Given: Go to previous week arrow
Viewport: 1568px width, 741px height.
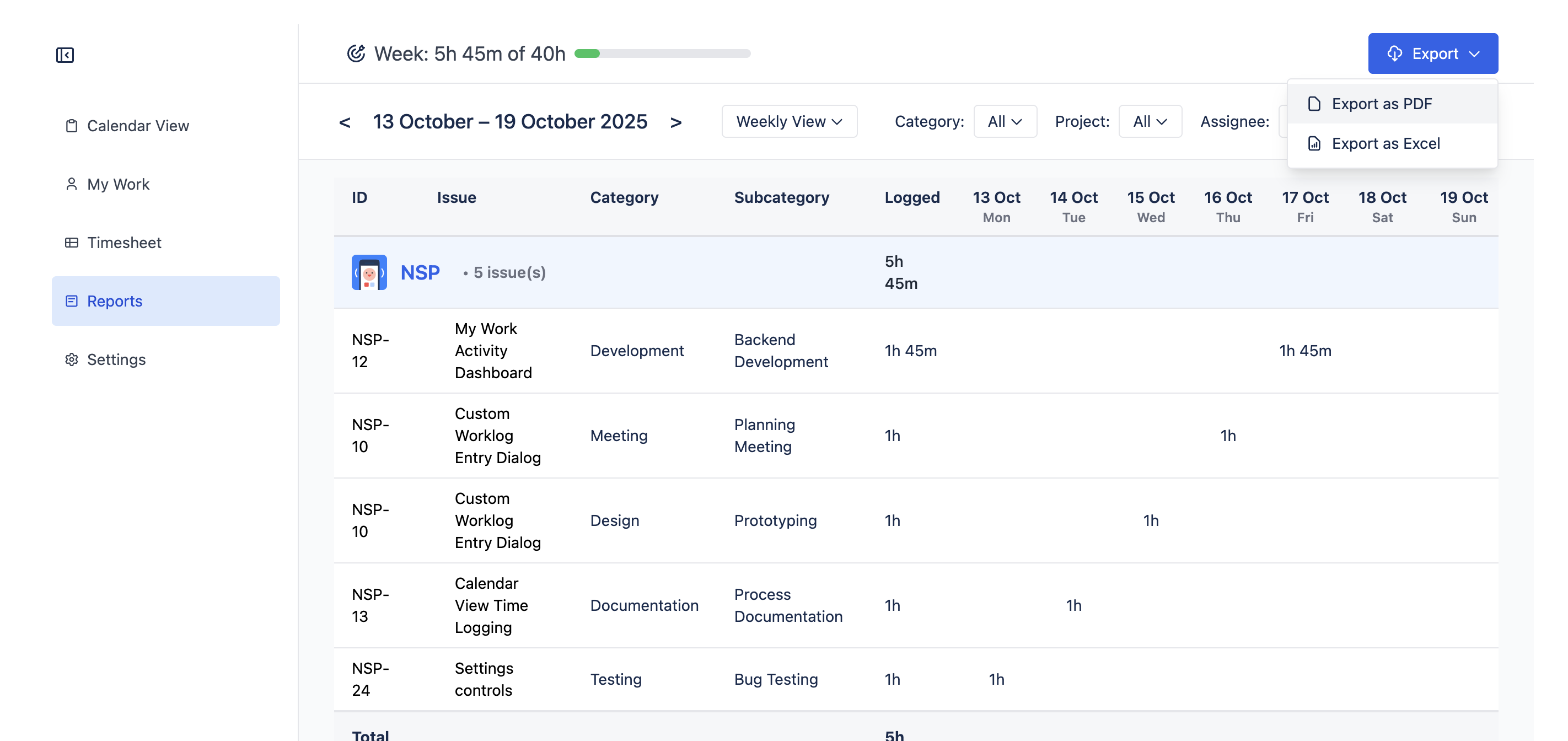Looking at the screenshot, I should click(345, 122).
